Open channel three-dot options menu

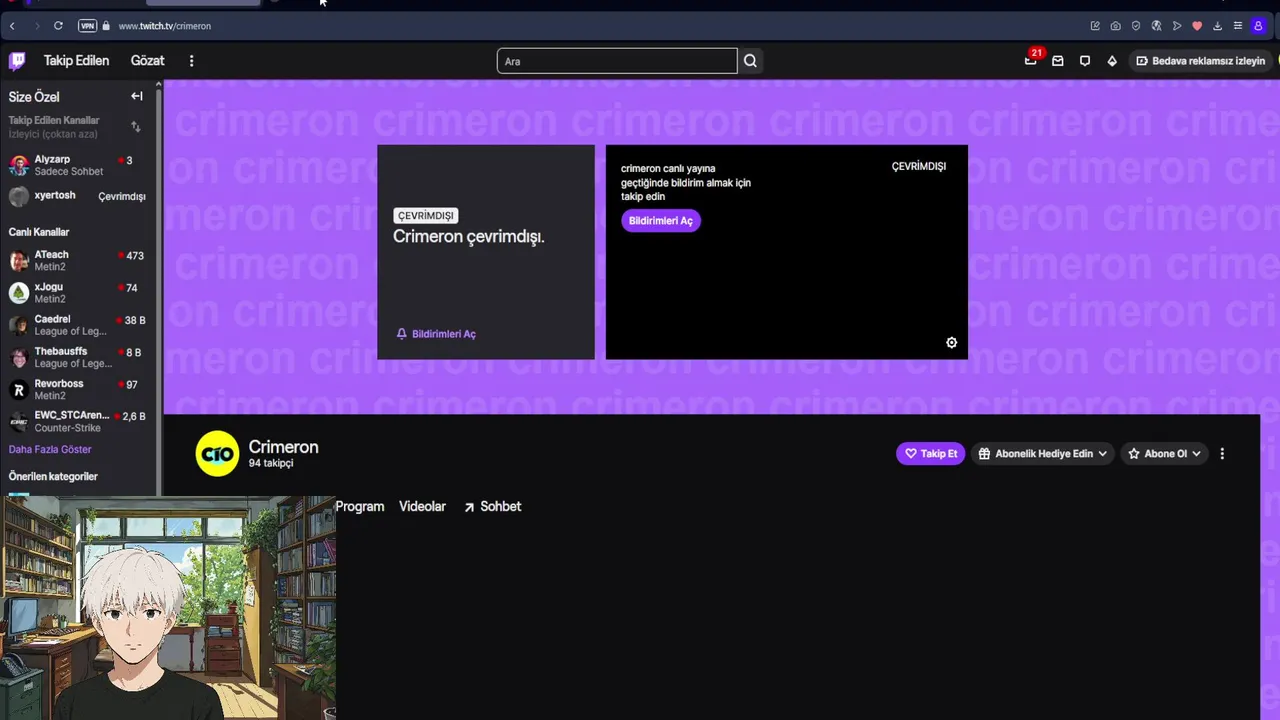[x=1222, y=454]
